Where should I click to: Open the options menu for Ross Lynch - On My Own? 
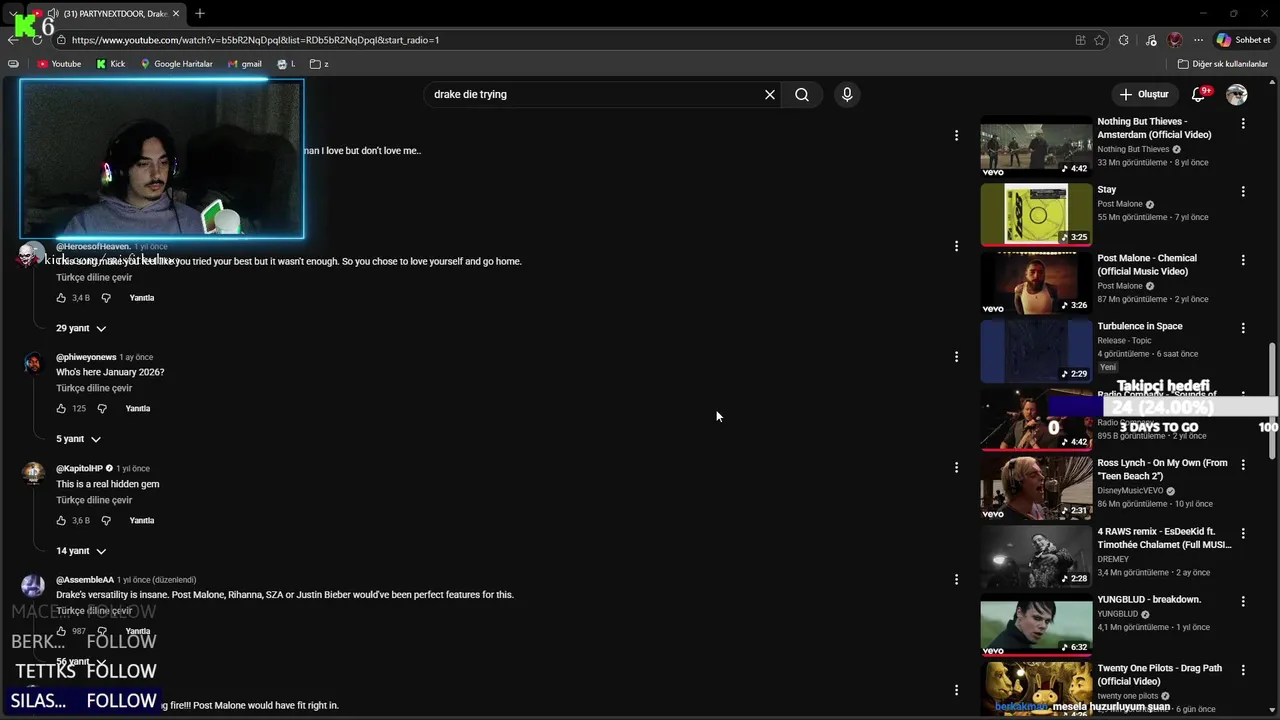coord(1243,465)
